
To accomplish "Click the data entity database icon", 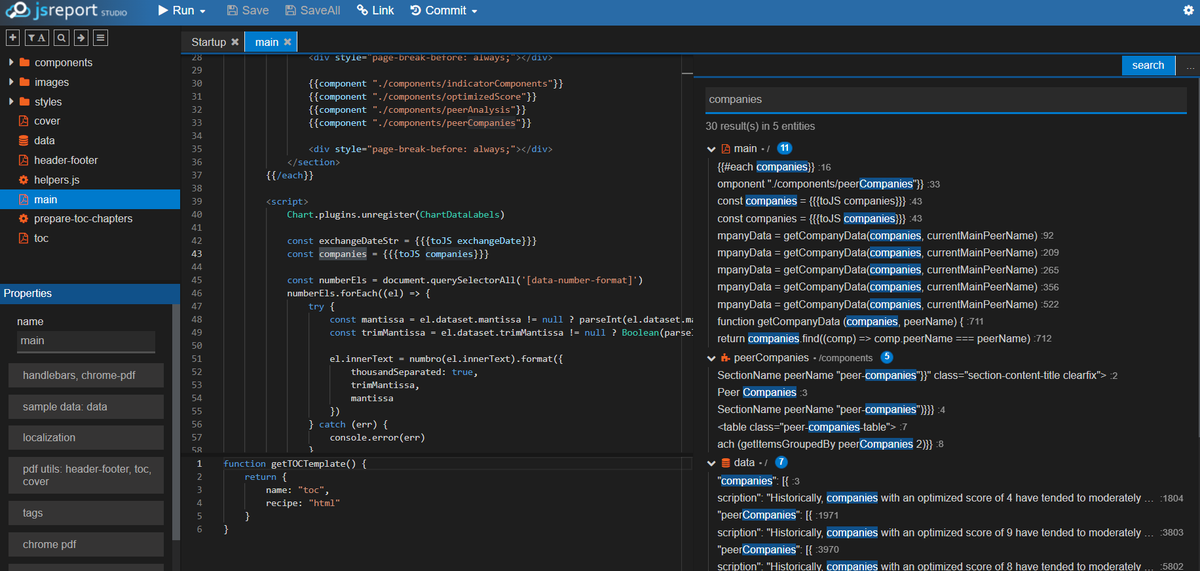I will click(x=24, y=141).
